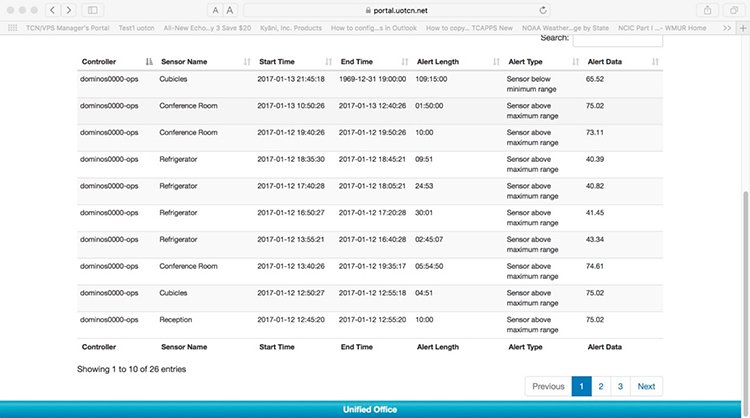This screenshot has height=418, width=750.
Task: Open NOAA Weather by State bookmark
Action: click(x=565, y=28)
